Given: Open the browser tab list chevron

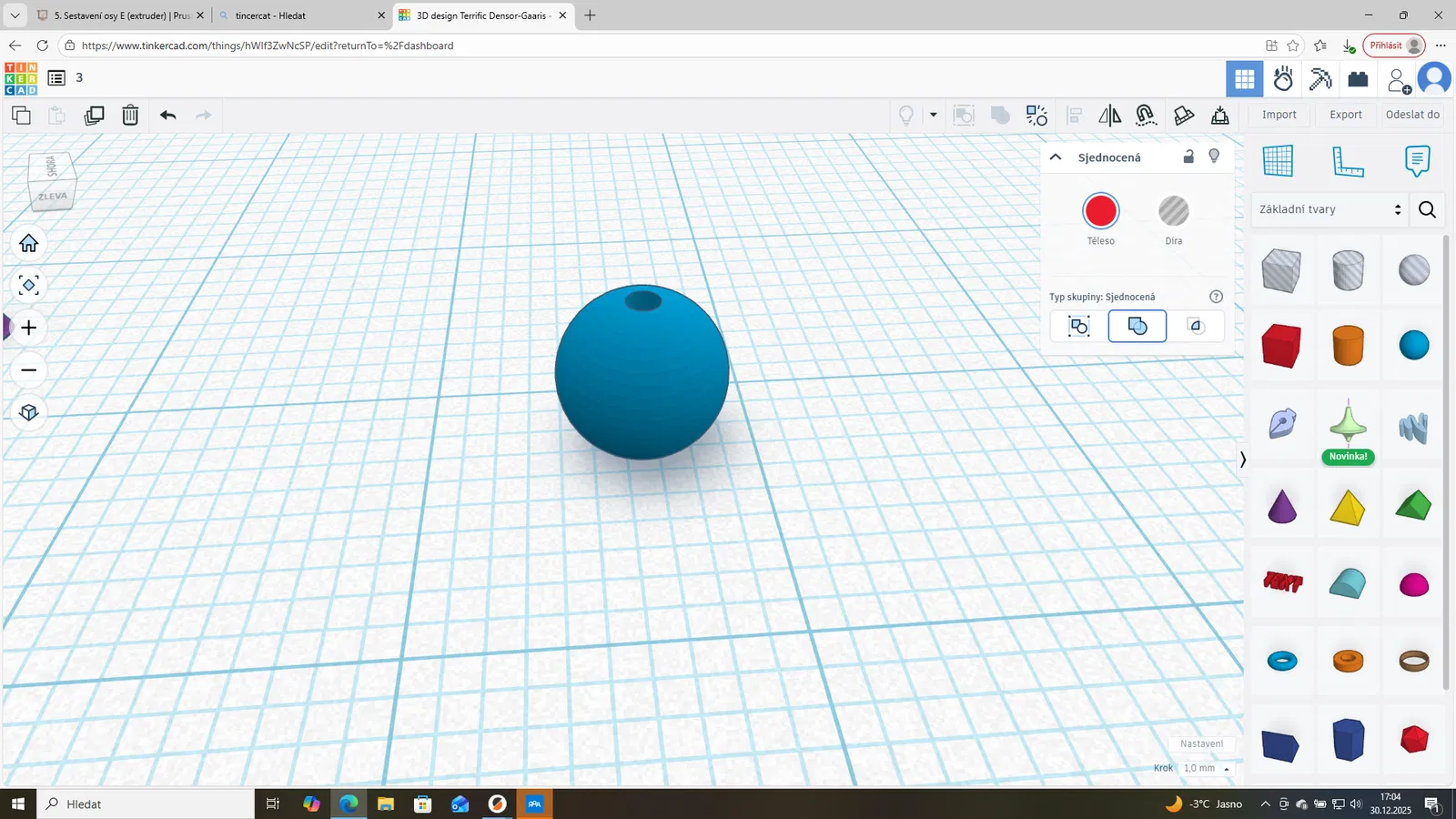Looking at the screenshot, I should pos(15,15).
